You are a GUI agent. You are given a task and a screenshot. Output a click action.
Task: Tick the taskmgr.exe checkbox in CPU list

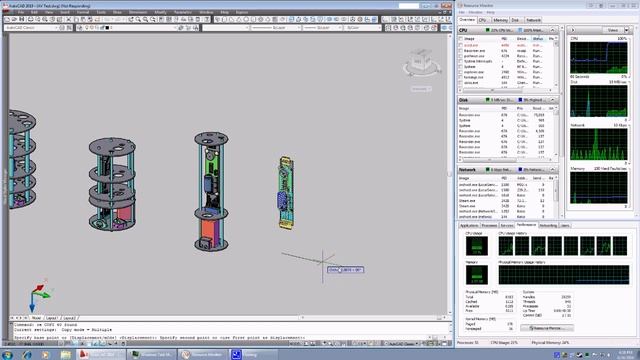pyautogui.click(x=461, y=77)
